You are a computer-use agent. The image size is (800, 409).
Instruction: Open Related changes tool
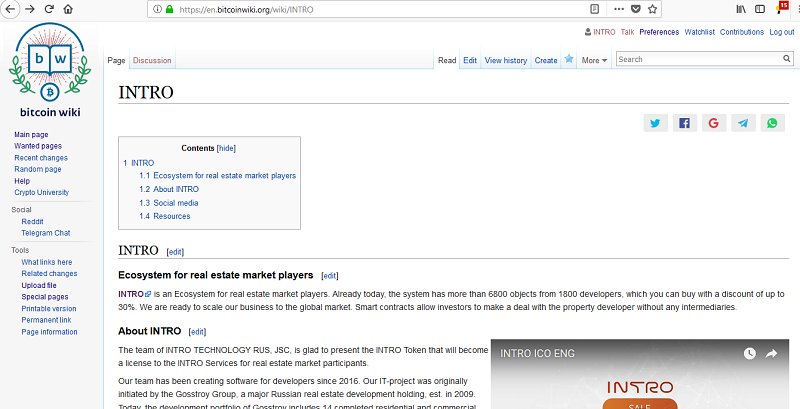pyautogui.click(x=49, y=273)
